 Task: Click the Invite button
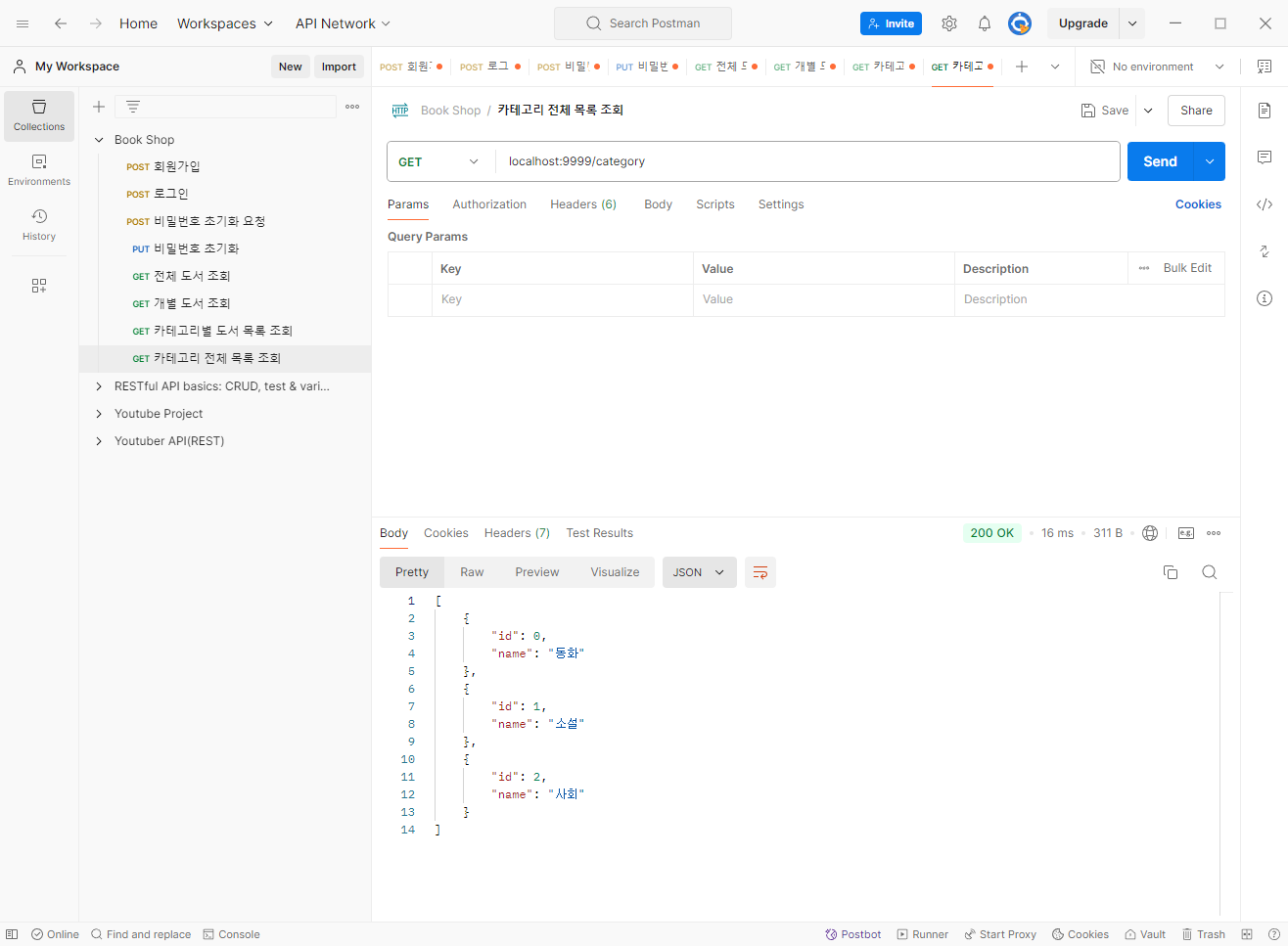click(891, 23)
